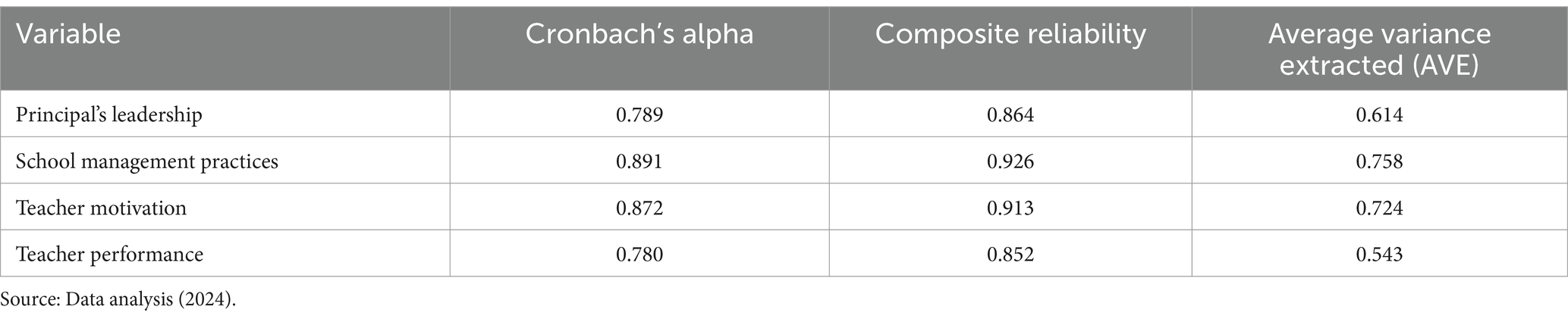1568x319 pixels.
Task: Click composite reliability value 0.926
Action: point(1010,161)
